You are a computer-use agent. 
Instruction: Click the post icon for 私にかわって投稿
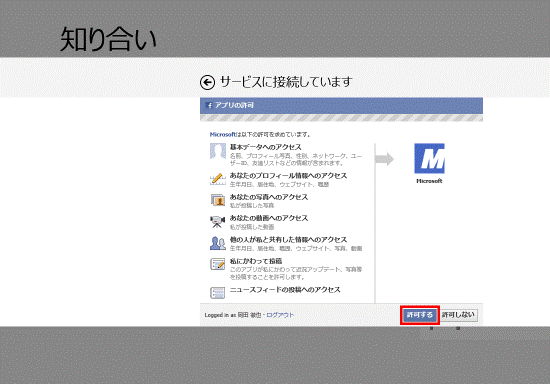(217, 264)
